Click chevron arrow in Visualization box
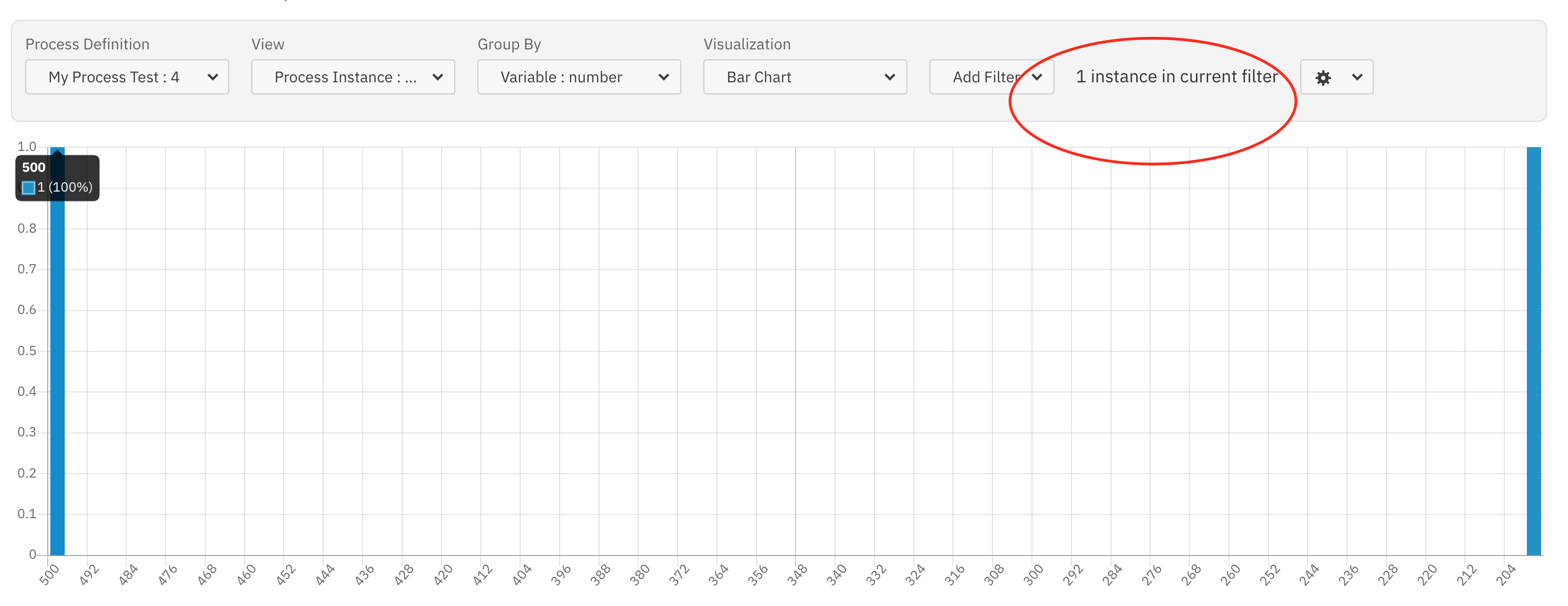This screenshot has width=1568, height=606. (x=889, y=77)
